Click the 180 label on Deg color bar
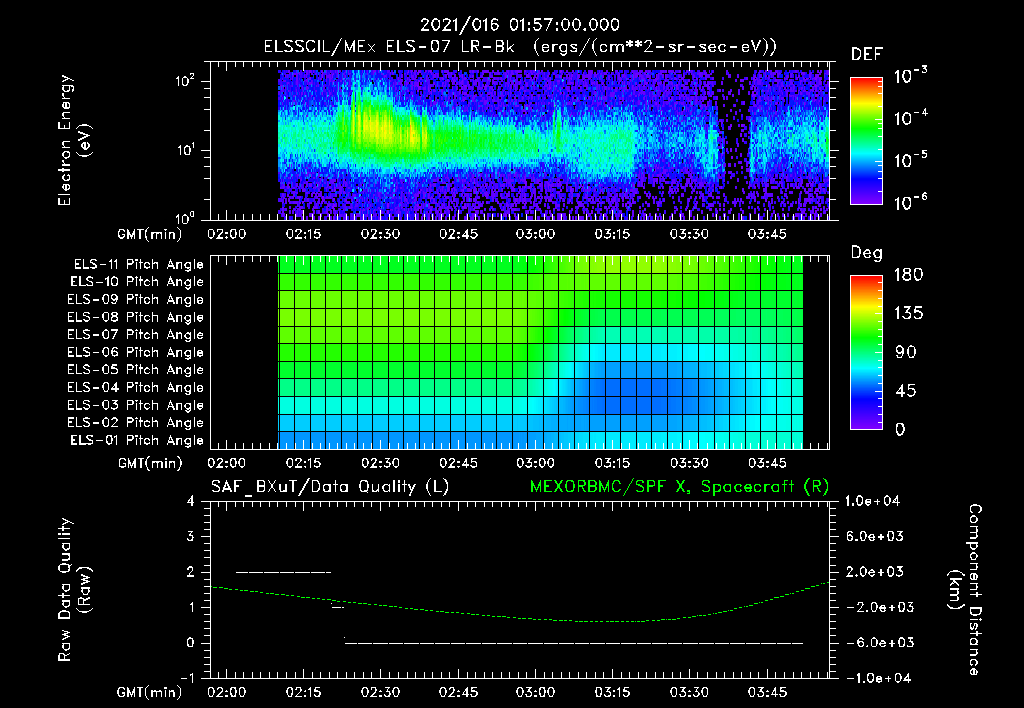Image resolution: width=1024 pixels, height=708 pixels. point(908,275)
